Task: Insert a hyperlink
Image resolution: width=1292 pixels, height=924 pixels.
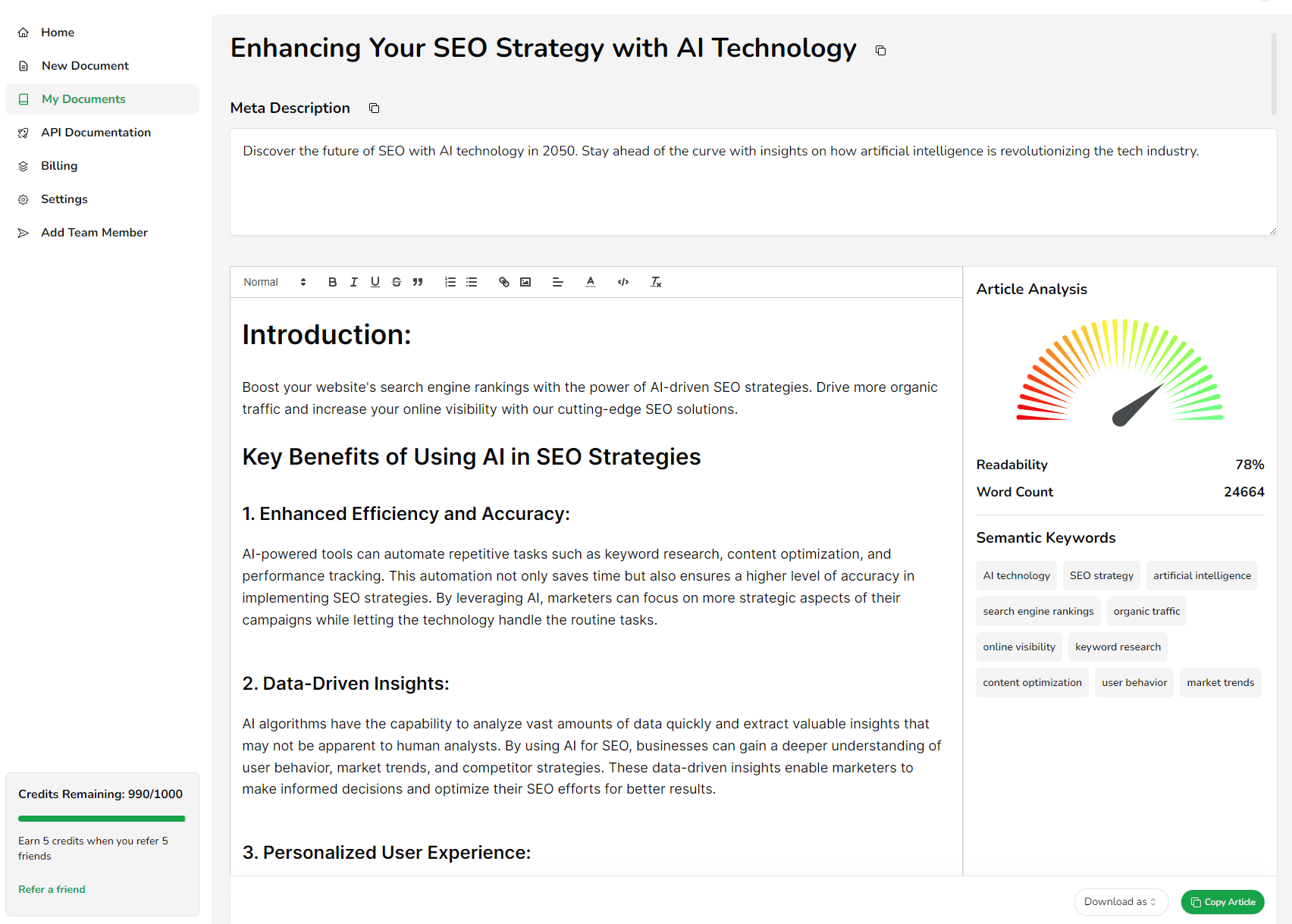Action: (503, 282)
